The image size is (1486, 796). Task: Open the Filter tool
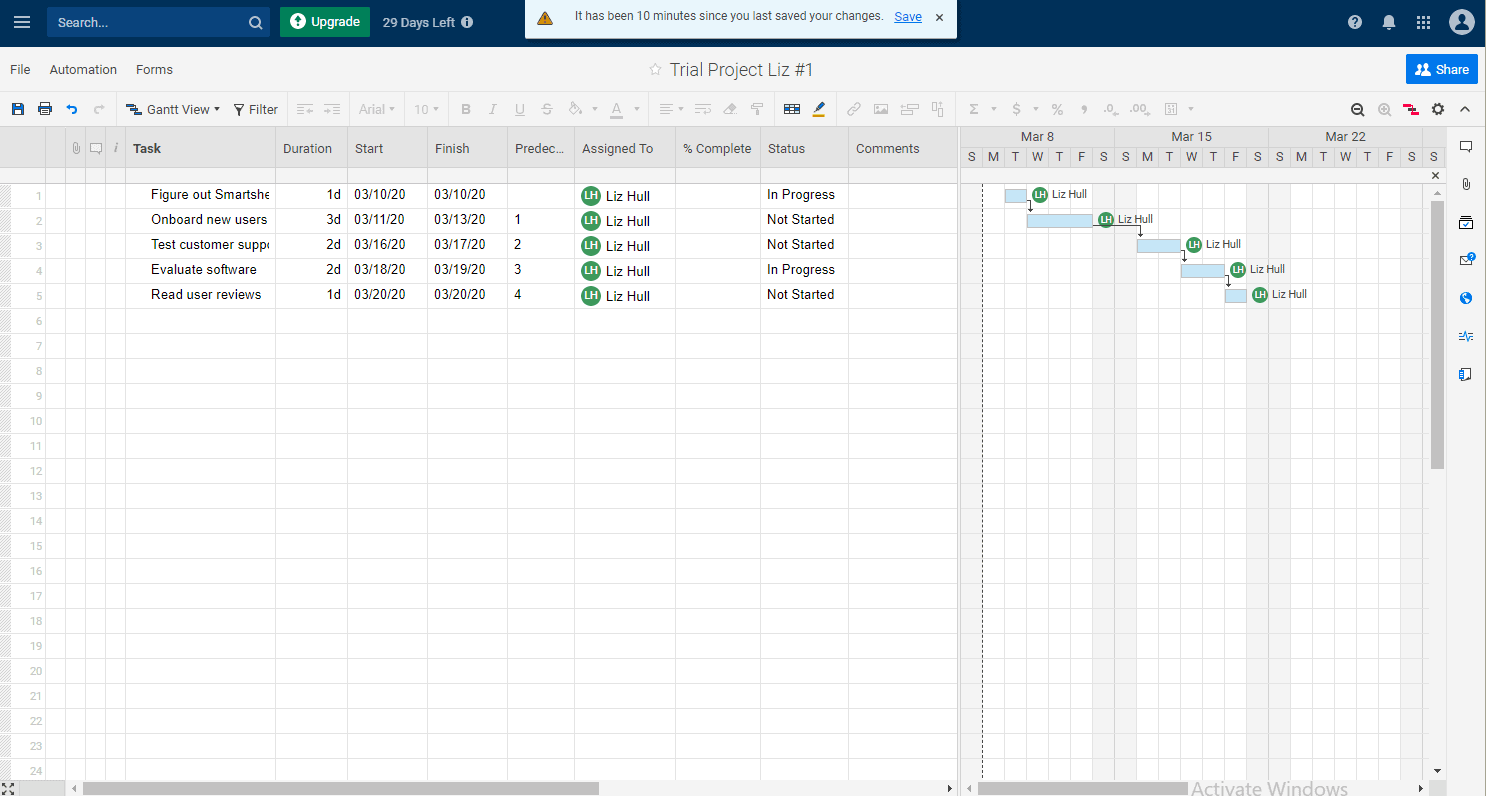click(x=256, y=109)
